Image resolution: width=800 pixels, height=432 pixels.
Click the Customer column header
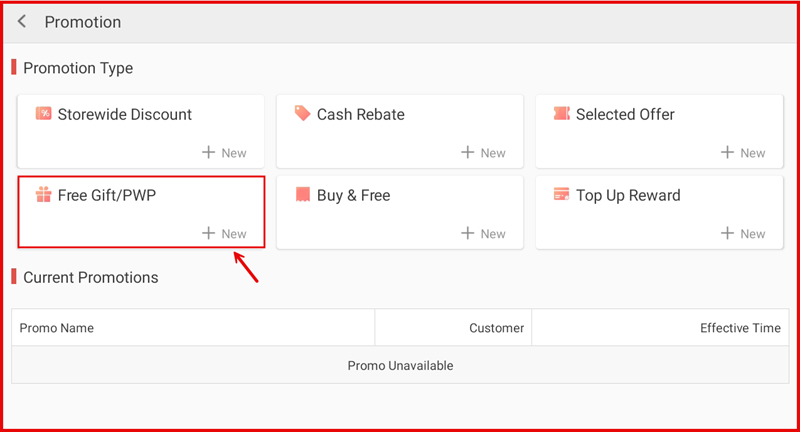pyautogui.click(x=496, y=328)
